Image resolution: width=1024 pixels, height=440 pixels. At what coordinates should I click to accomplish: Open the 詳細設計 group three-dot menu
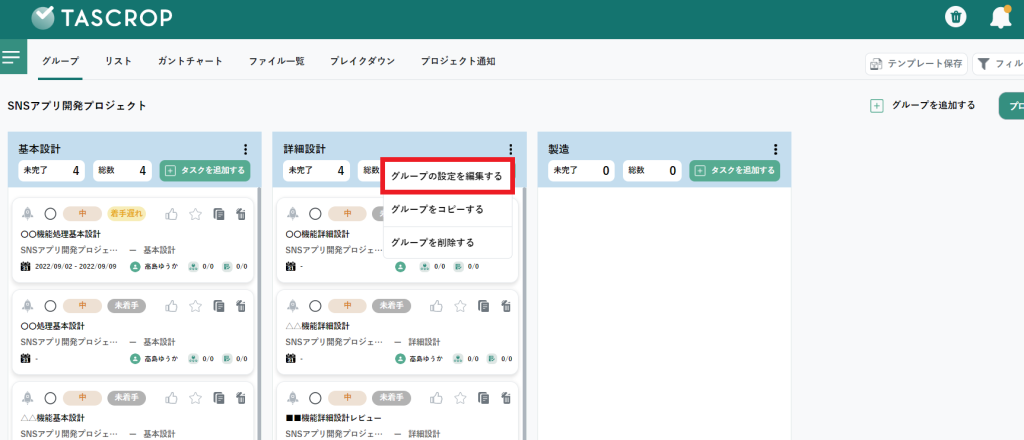510,149
